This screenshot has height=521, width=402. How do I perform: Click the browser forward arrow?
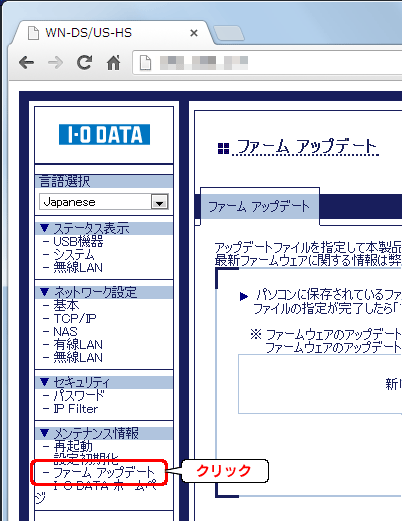click(55, 62)
